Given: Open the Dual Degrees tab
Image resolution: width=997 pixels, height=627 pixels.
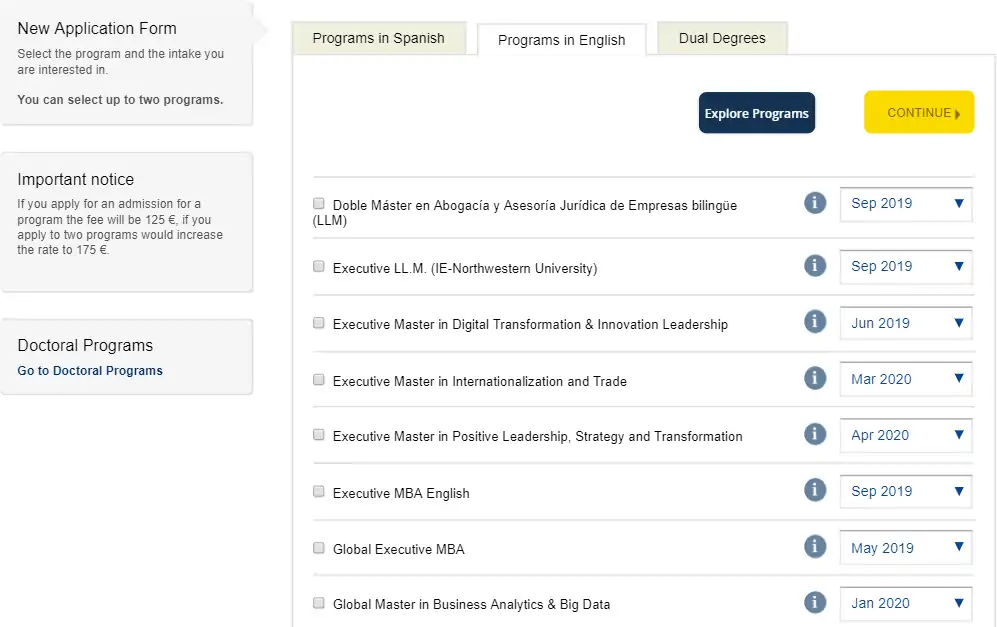Looking at the screenshot, I should pos(722,37).
